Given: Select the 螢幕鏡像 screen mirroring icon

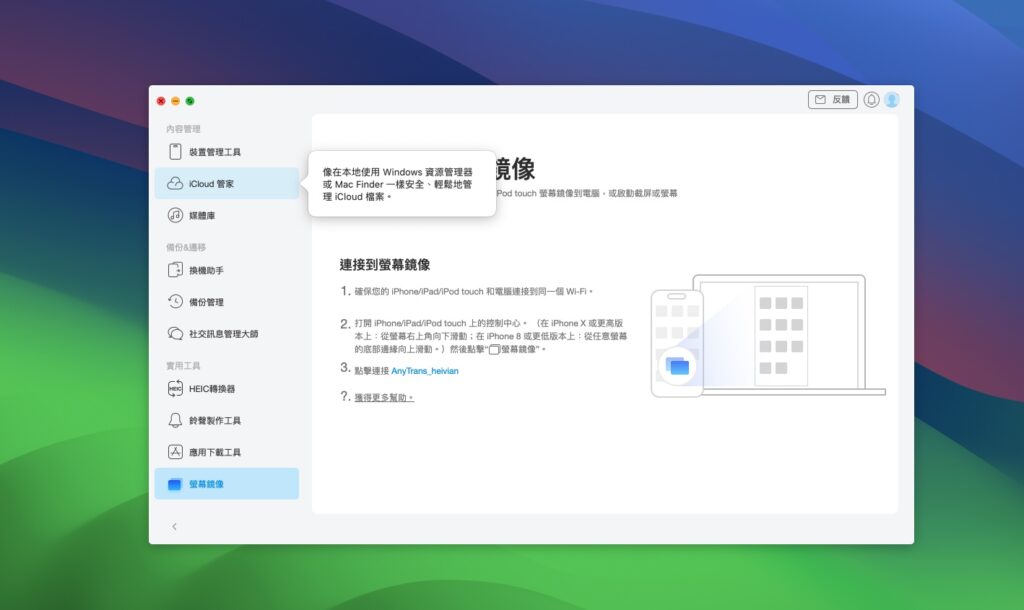Looking at the screenshot, I should point(176,483).
